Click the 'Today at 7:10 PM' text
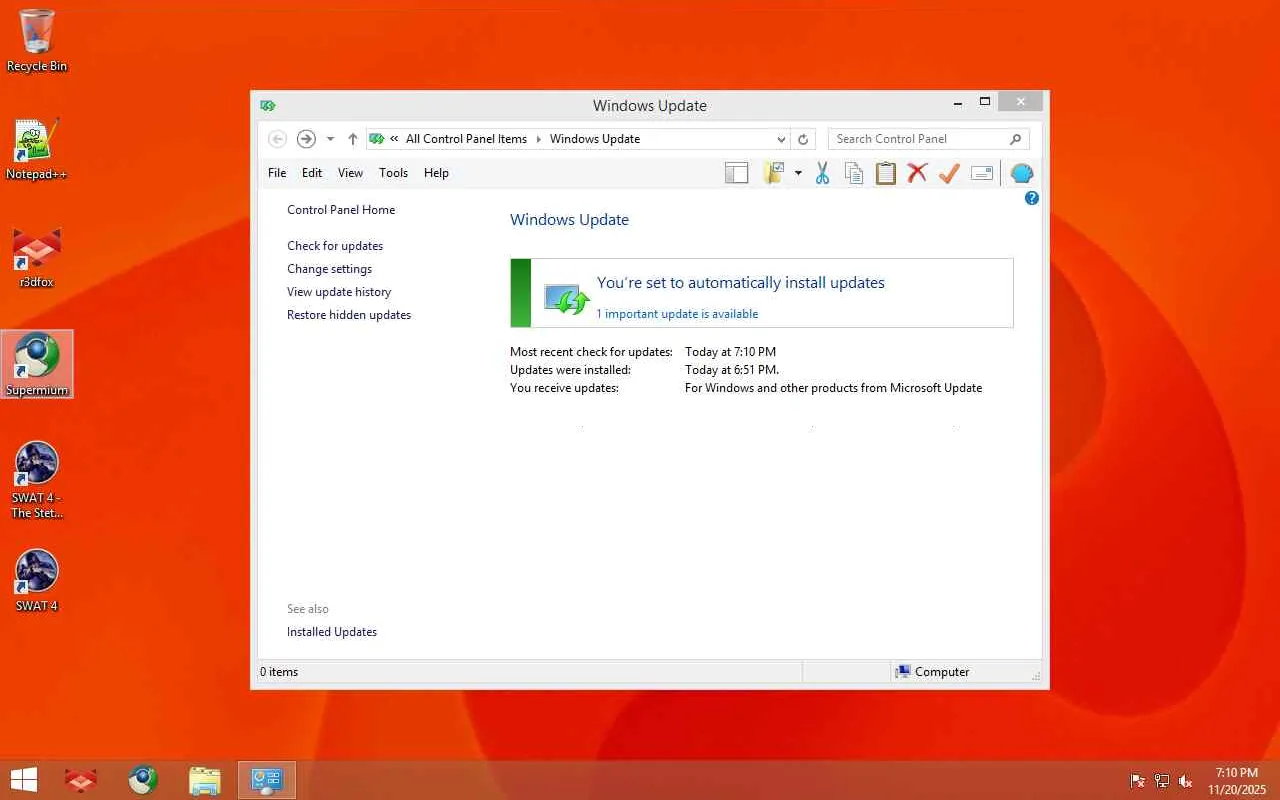This screenshot has height=800, width=1280. pos(730,352)
